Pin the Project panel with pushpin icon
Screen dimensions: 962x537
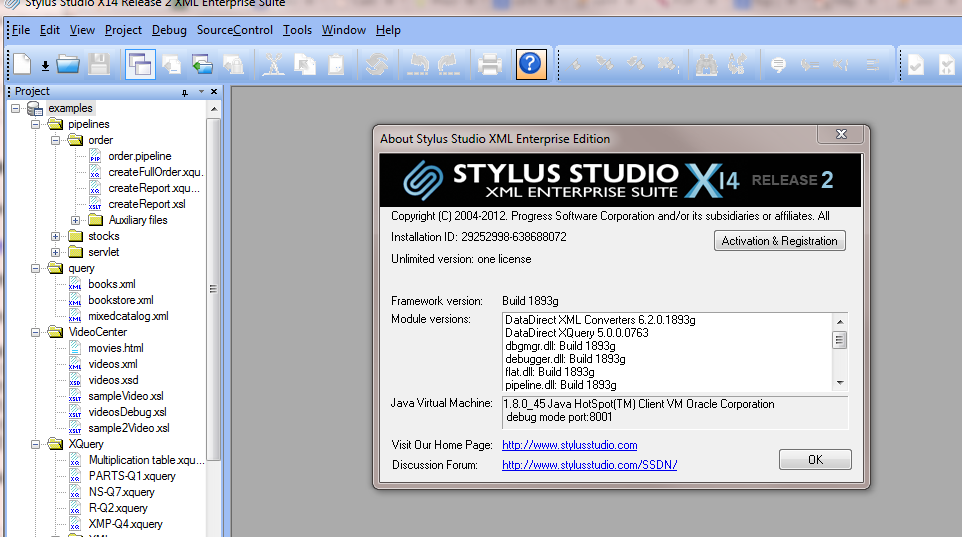(x=185, y=92)
